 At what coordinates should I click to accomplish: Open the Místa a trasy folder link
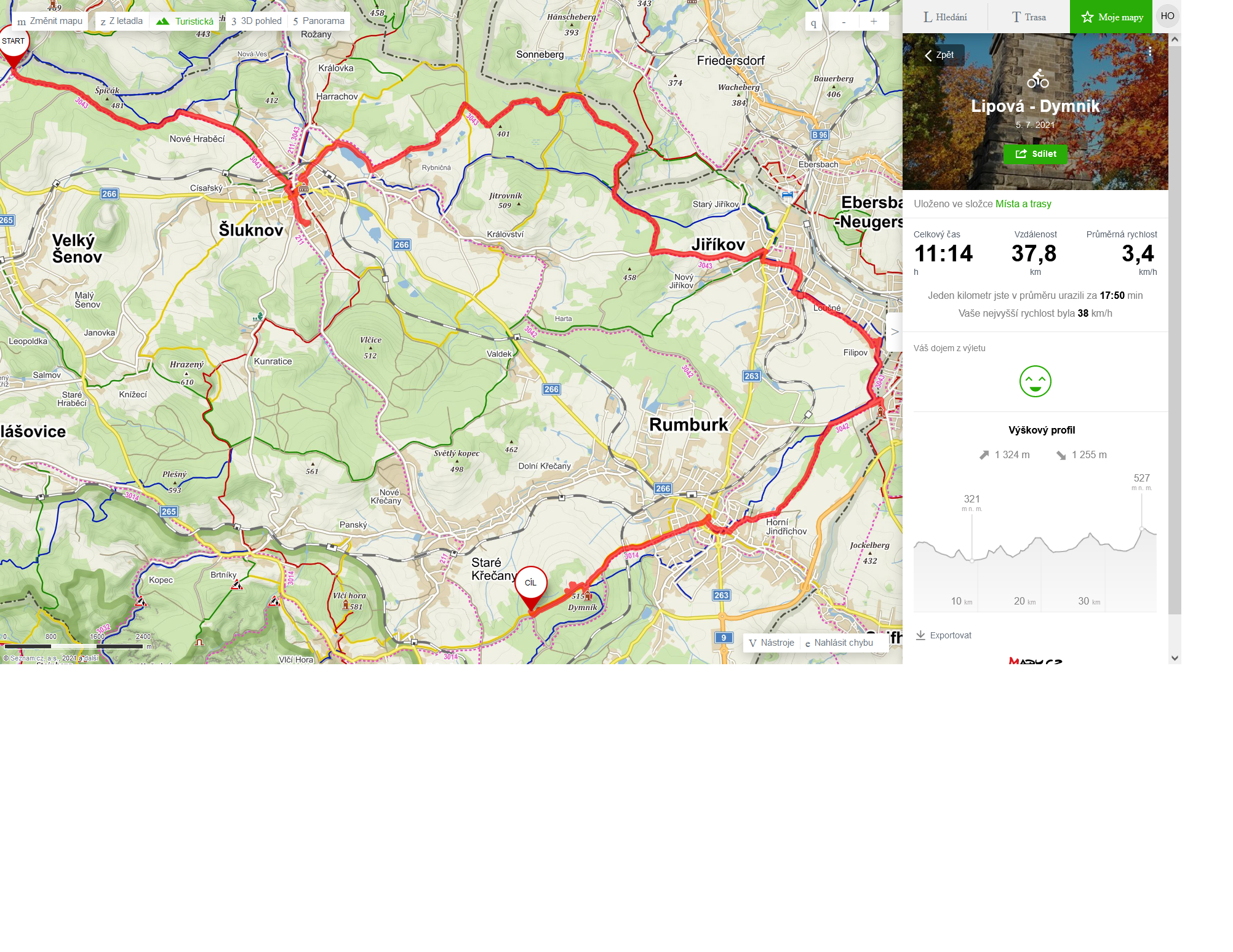(x=1023, y=204)
